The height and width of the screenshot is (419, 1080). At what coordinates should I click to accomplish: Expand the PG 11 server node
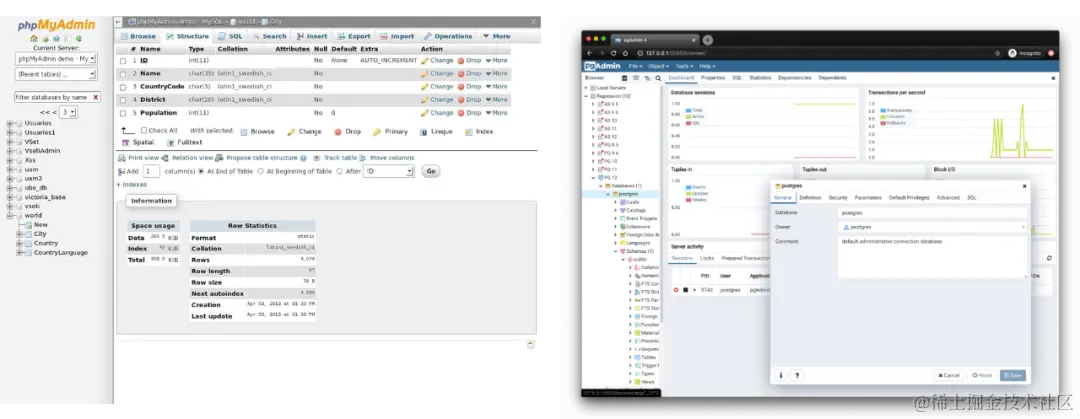pos(594,169)
